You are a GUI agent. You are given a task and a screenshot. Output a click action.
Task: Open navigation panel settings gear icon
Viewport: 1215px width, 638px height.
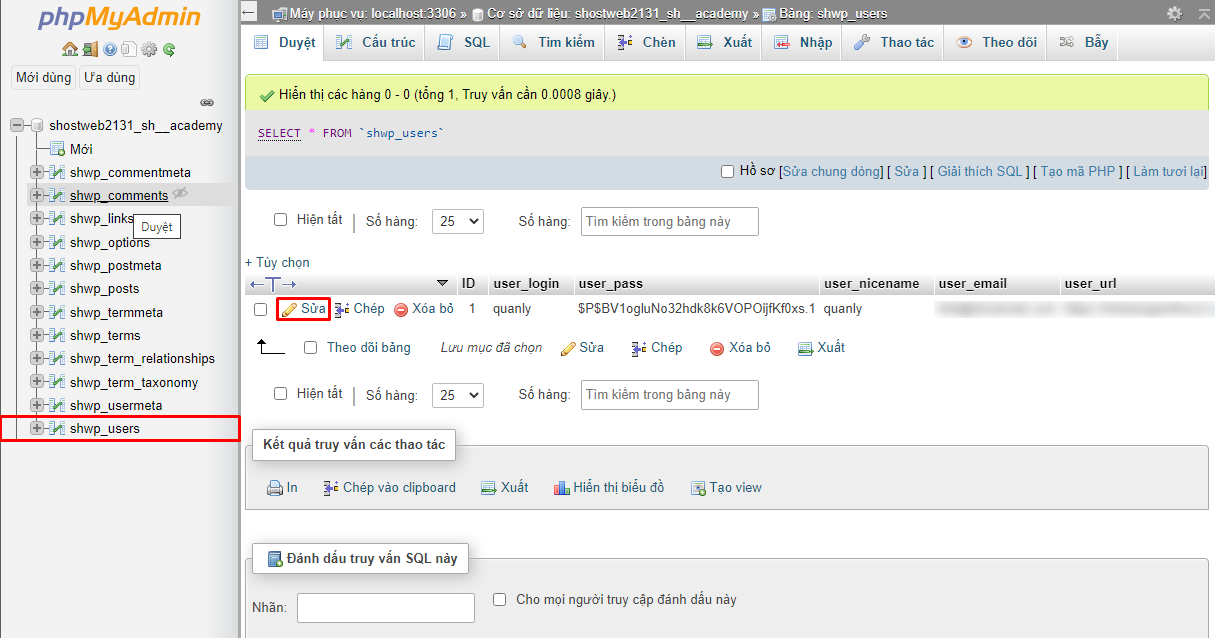click(149, 49)
